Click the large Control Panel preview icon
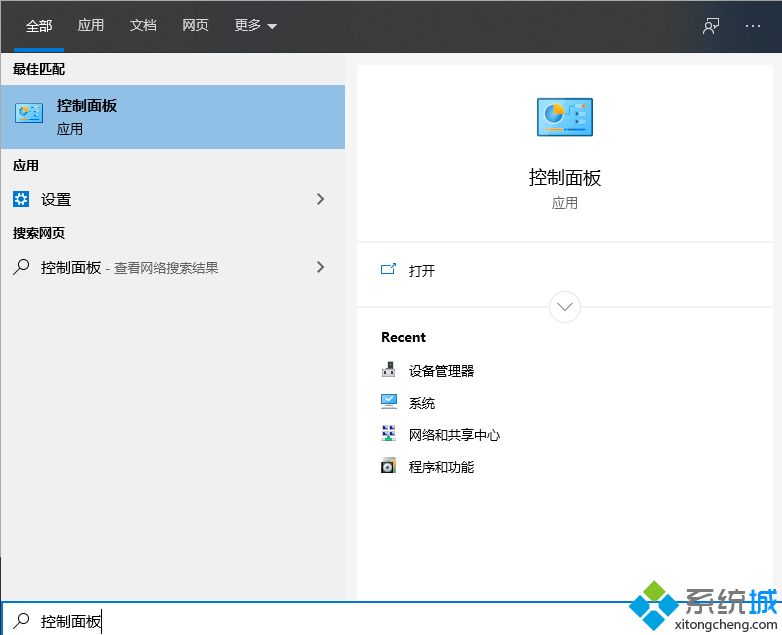The width and height of the screenshot is (782, 635). (x=564, y=117)
